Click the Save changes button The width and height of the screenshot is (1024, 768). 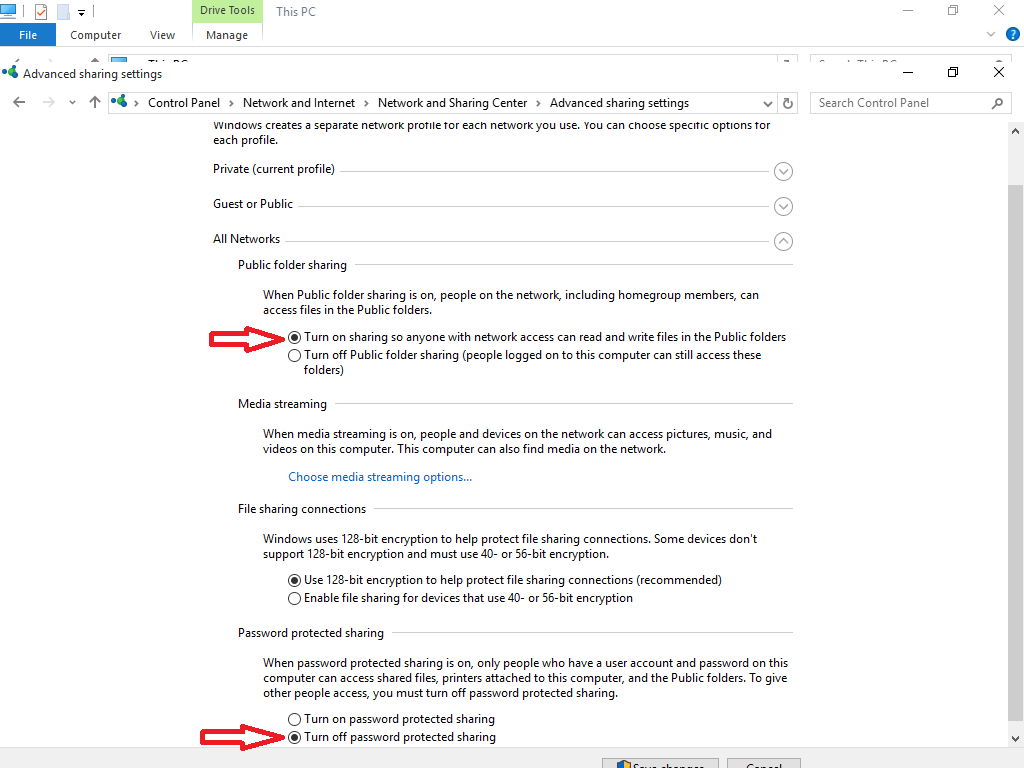coord(659,763)
